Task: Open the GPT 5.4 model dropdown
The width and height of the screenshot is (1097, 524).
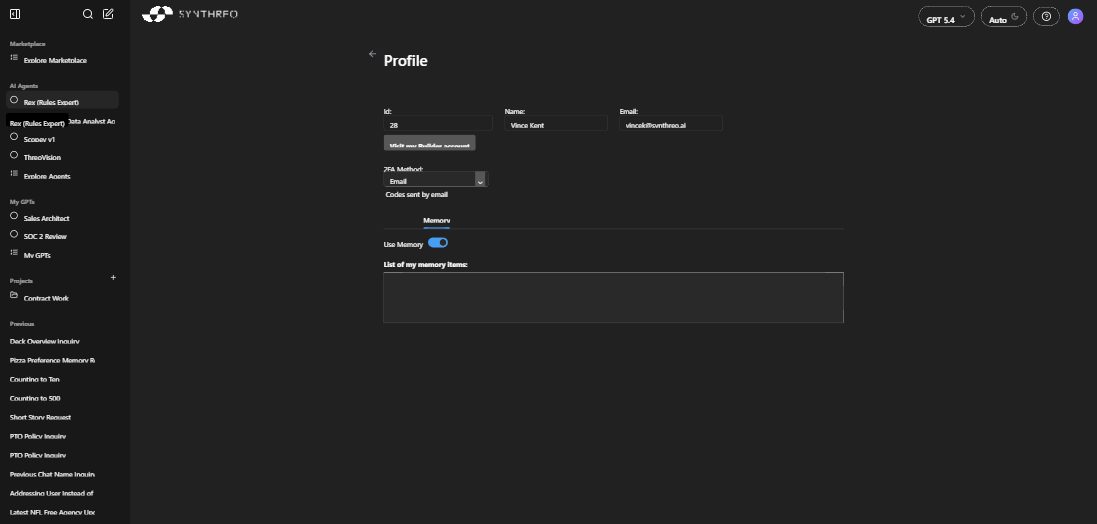Action: pos(946,17)
